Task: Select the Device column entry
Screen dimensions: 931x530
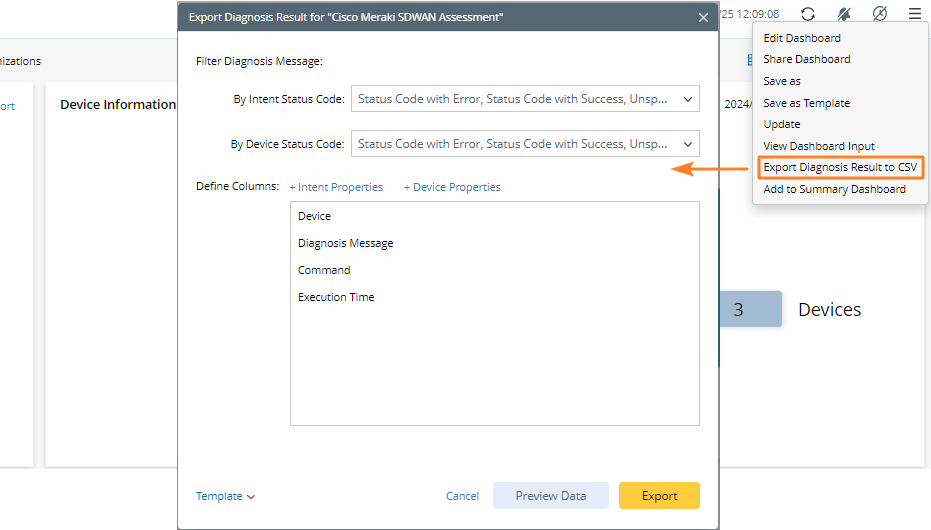Action: point(314,216)
